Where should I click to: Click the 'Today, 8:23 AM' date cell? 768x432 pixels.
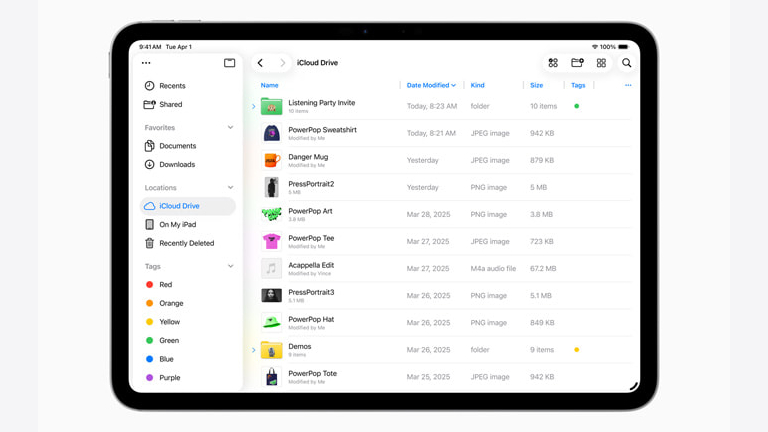click(x=432, y=106)
